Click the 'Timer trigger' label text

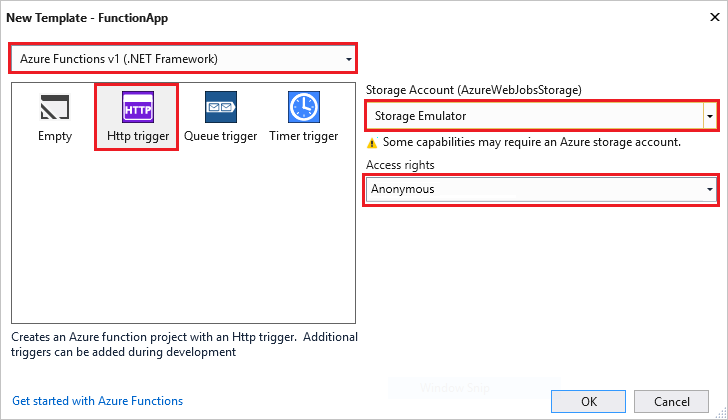click(304, 136)
